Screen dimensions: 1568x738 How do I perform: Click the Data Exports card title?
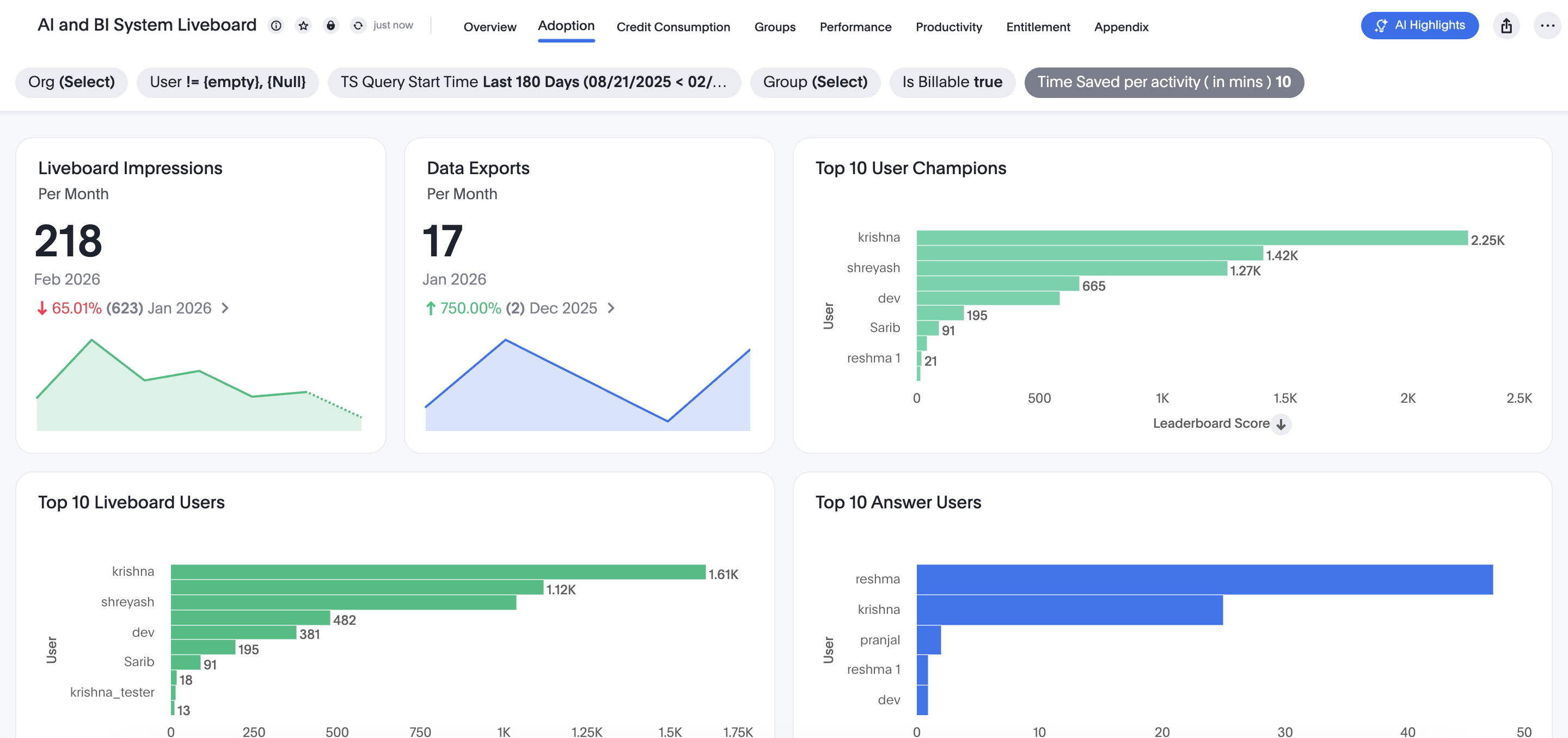click(478, 168)
